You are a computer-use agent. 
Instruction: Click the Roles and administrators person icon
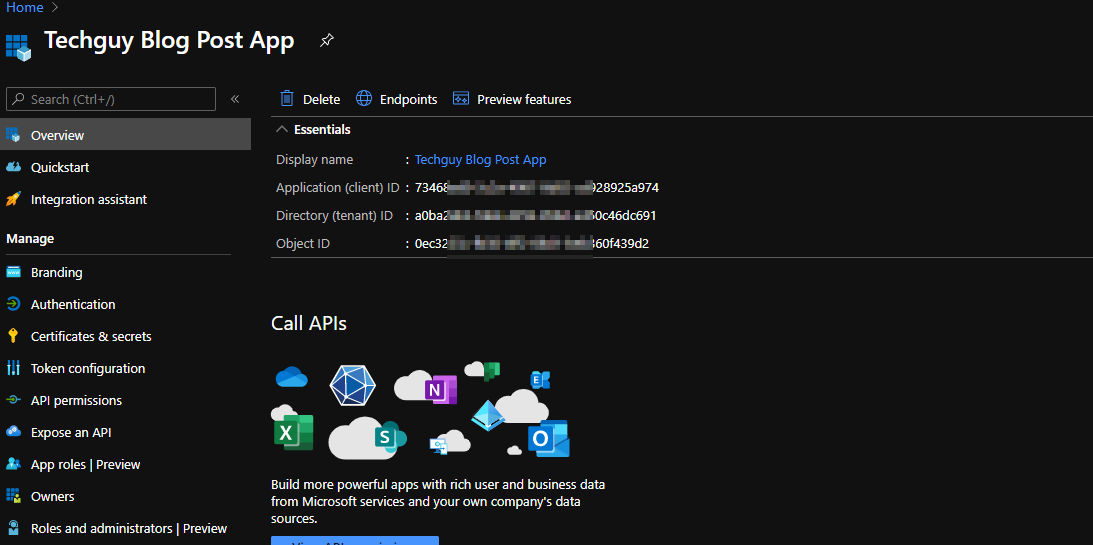pos(13,529)
